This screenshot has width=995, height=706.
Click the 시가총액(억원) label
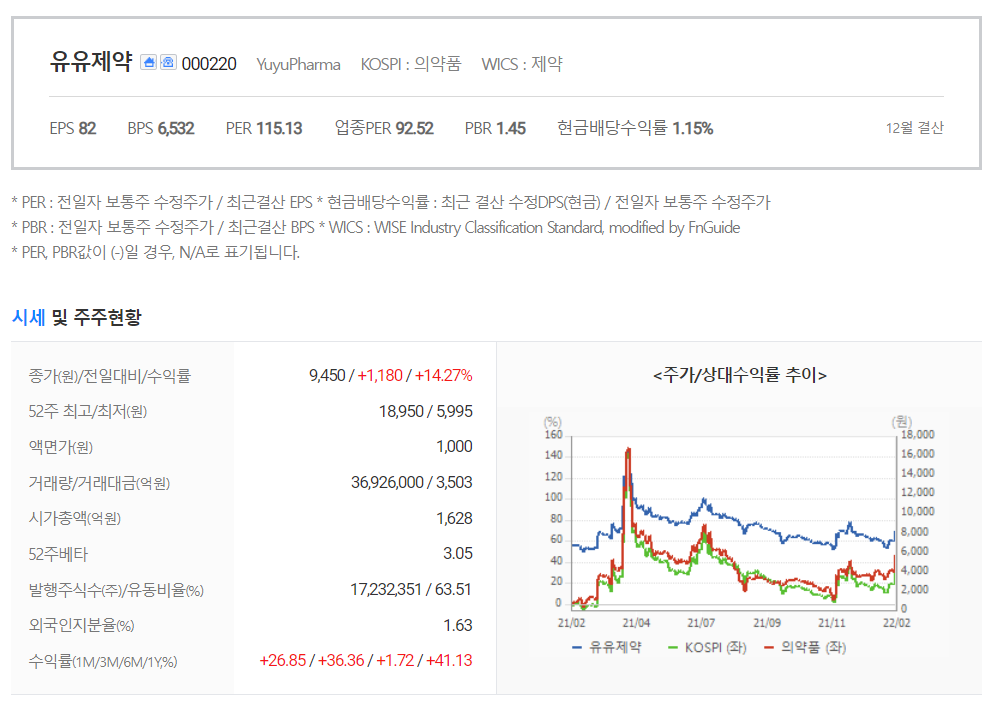click(x=75, y=519)
